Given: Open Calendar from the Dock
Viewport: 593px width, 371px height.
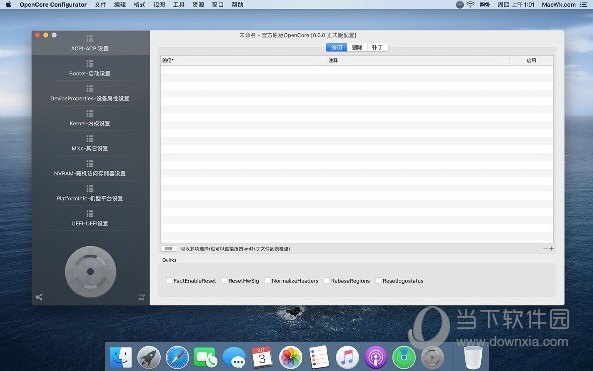Looking at the screenshot, I should (x=262, y=357).
